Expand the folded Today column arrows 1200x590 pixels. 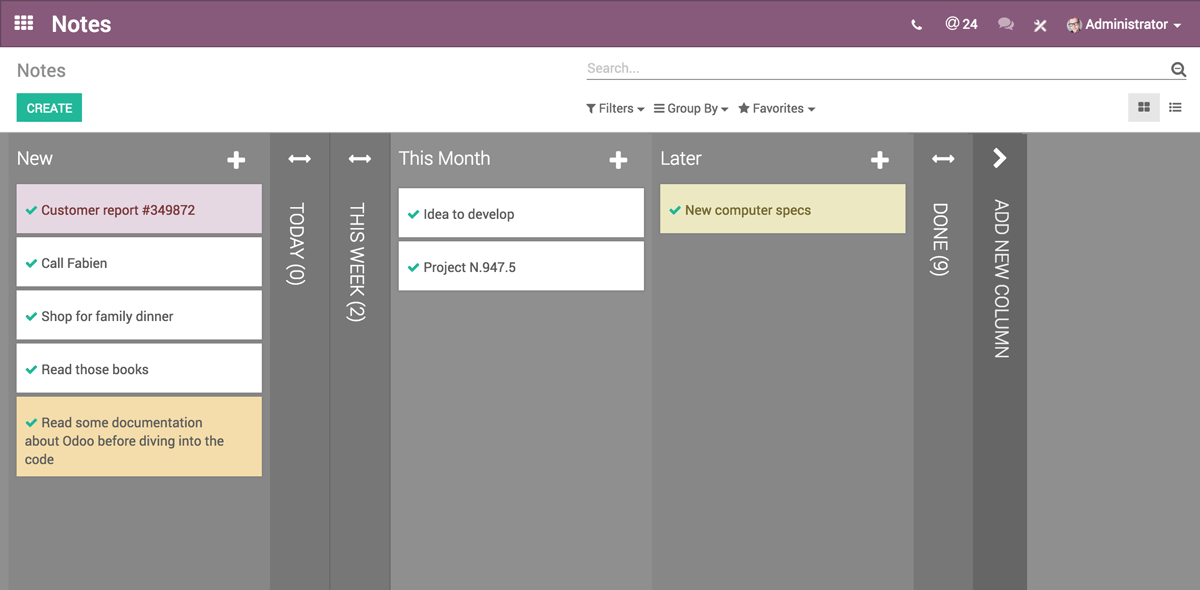pyautogui.click(x=299, y=159)
